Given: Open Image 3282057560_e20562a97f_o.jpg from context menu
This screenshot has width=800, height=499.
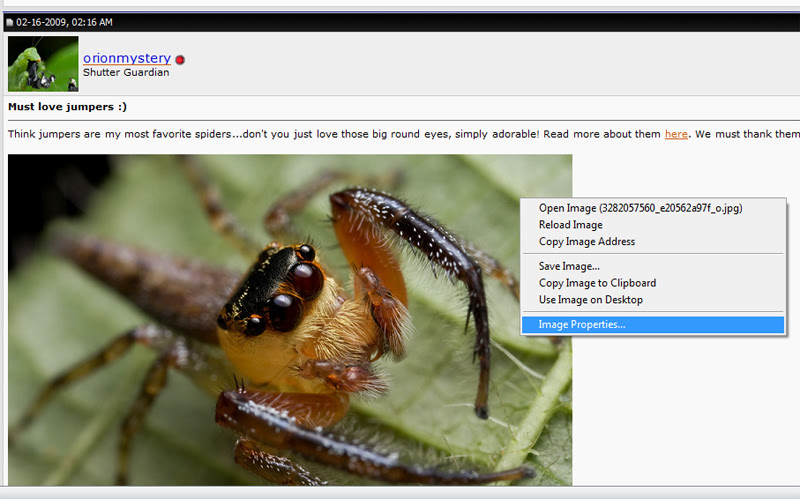Looking at the screenshot, I should point(653,208).
